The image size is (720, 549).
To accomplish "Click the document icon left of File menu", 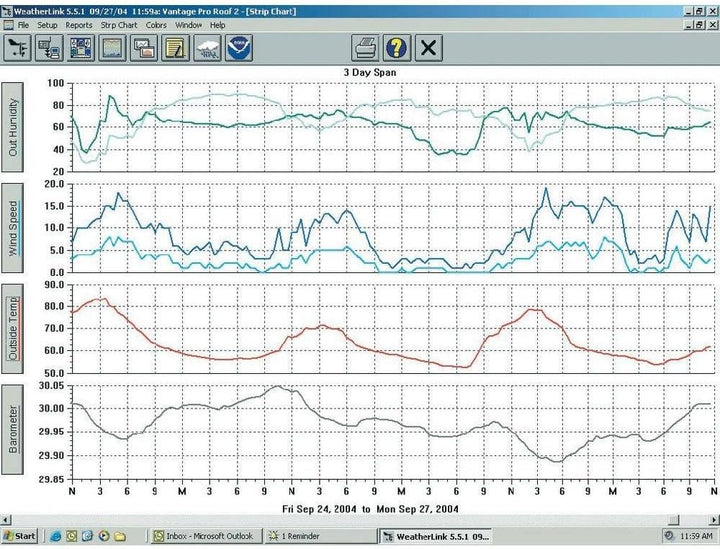I will [x=8, y=25].
